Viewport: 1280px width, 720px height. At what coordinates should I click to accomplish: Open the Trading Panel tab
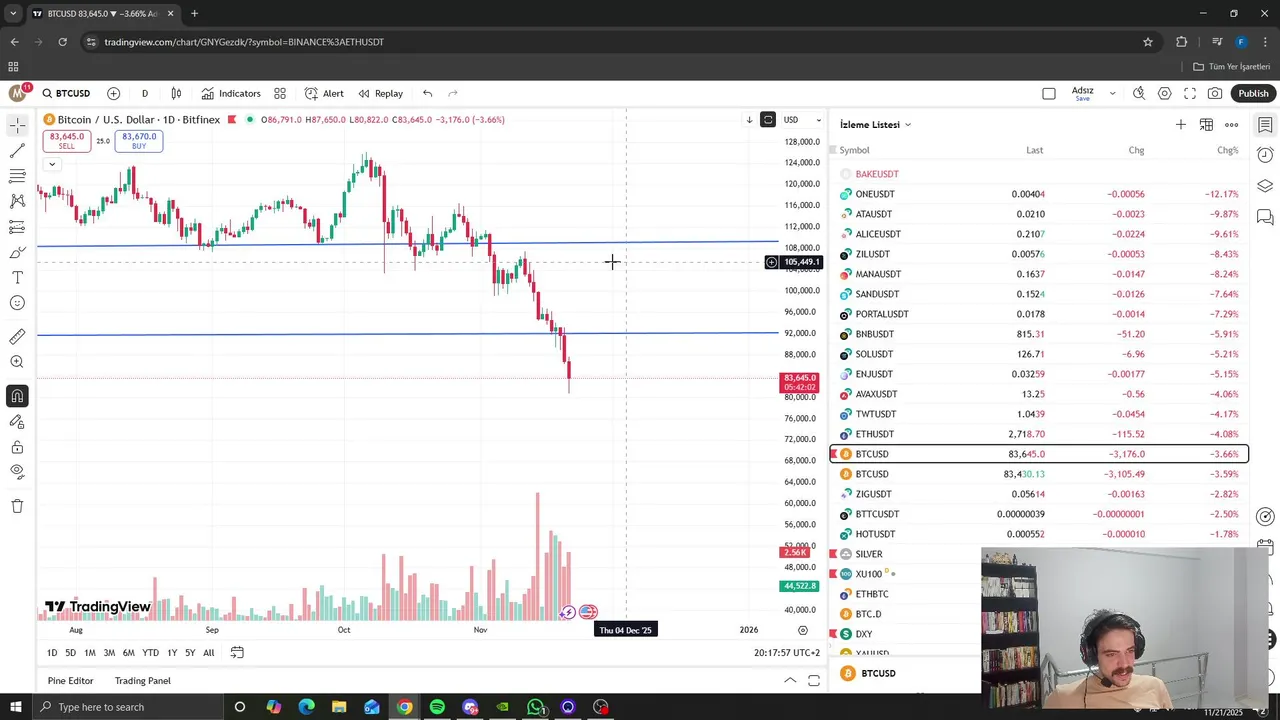[143, 681]
